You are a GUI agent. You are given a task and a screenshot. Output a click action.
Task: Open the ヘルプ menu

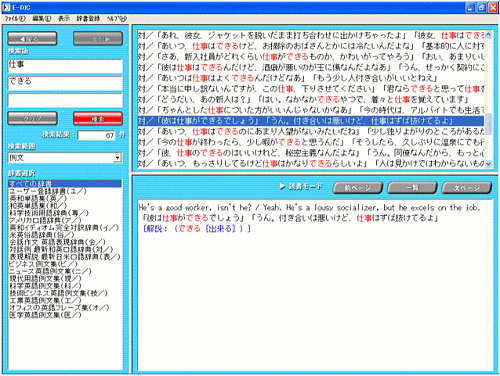(x=117, y=19)
